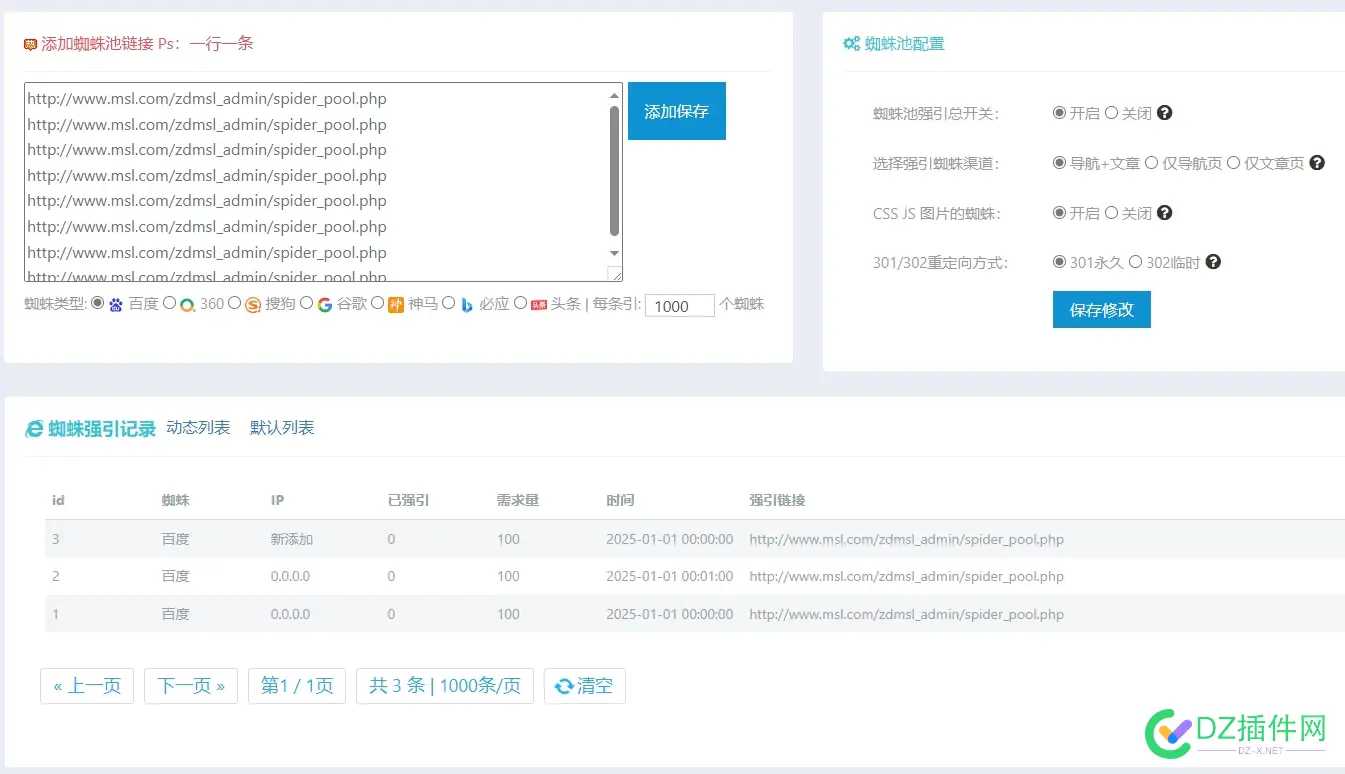
Task: Click the 添加保存 button
Action: (x=676, y=111)
